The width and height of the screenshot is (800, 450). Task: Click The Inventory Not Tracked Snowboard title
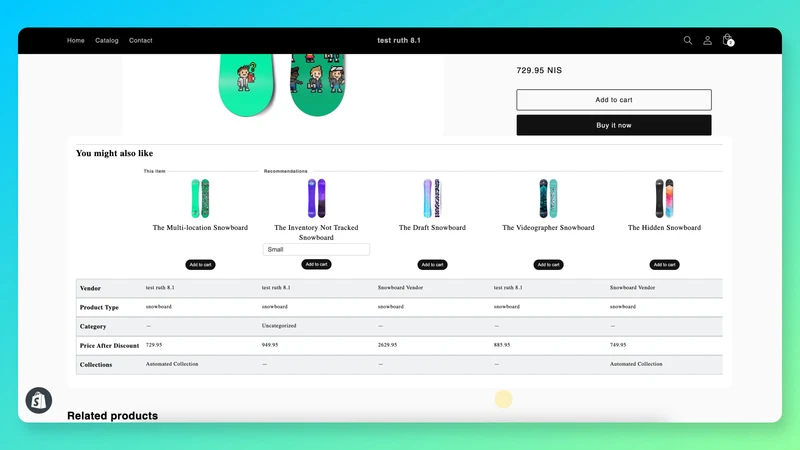pos(316,232)
